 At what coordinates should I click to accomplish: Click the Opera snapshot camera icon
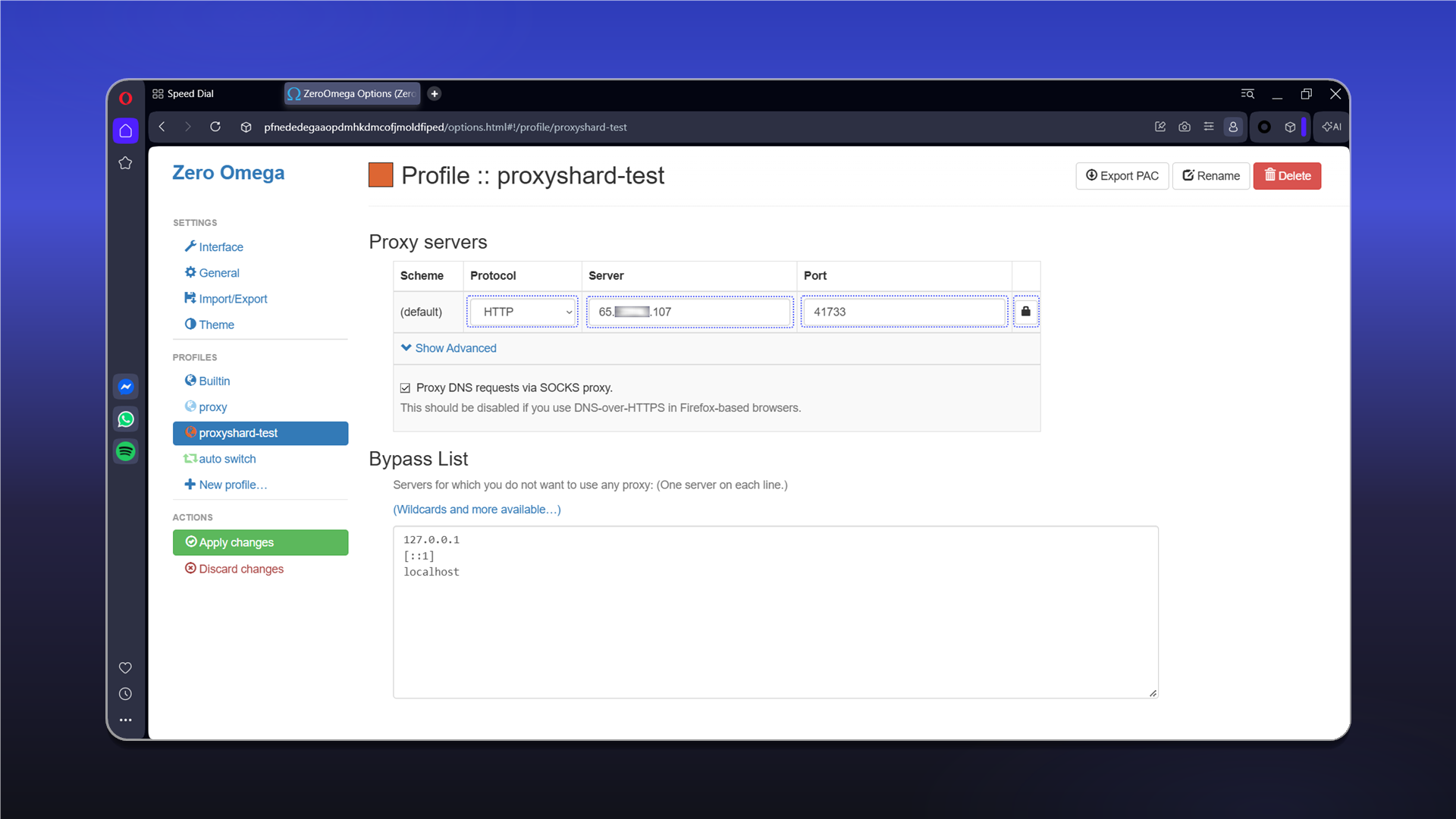click(x=1185, y=127)
